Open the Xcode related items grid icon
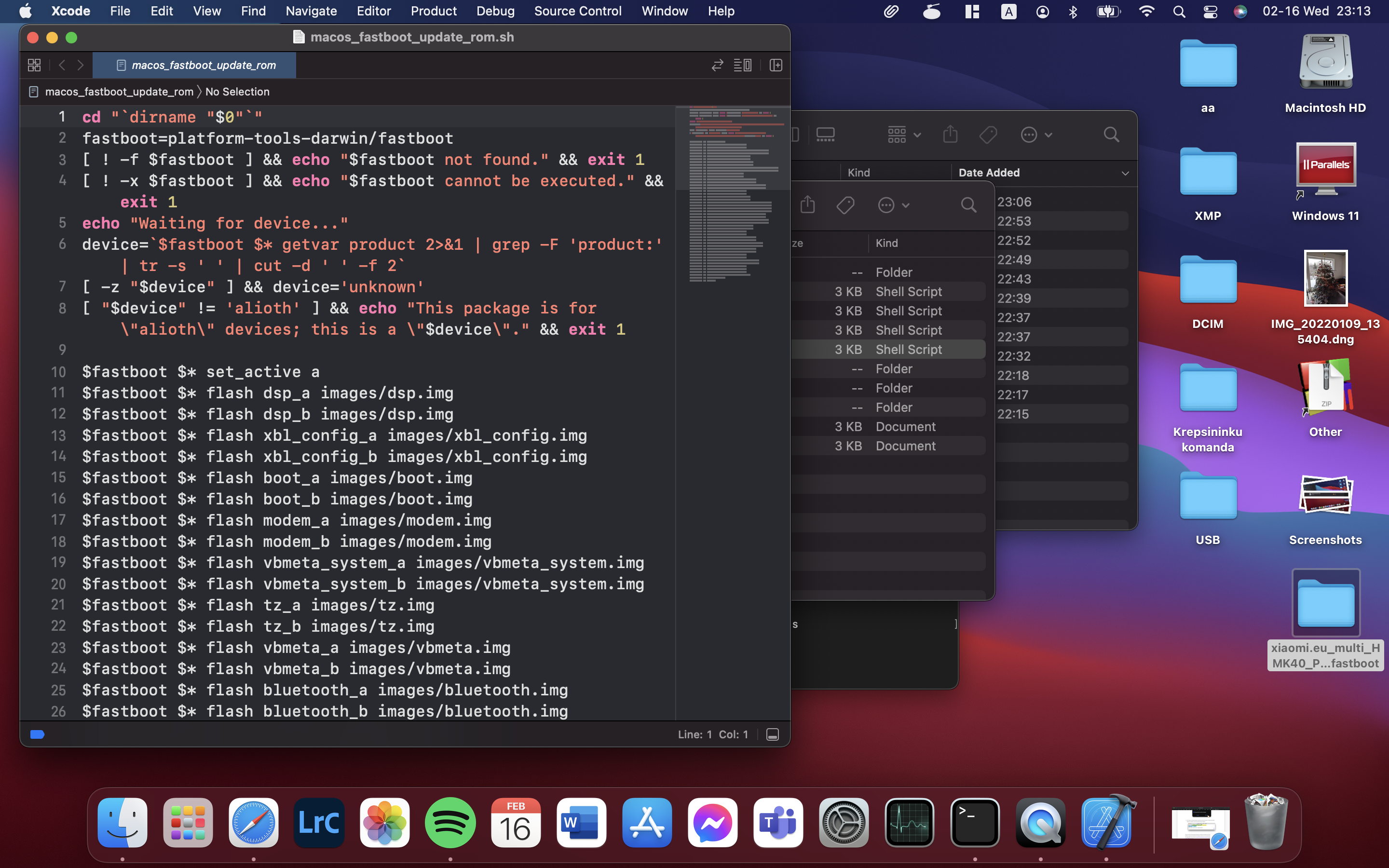 [x=34, y=66]
